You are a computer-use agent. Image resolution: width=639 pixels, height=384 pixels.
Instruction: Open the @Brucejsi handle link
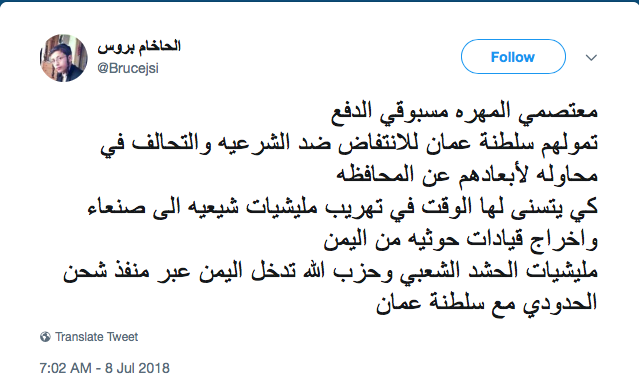(x=128, y=68)
